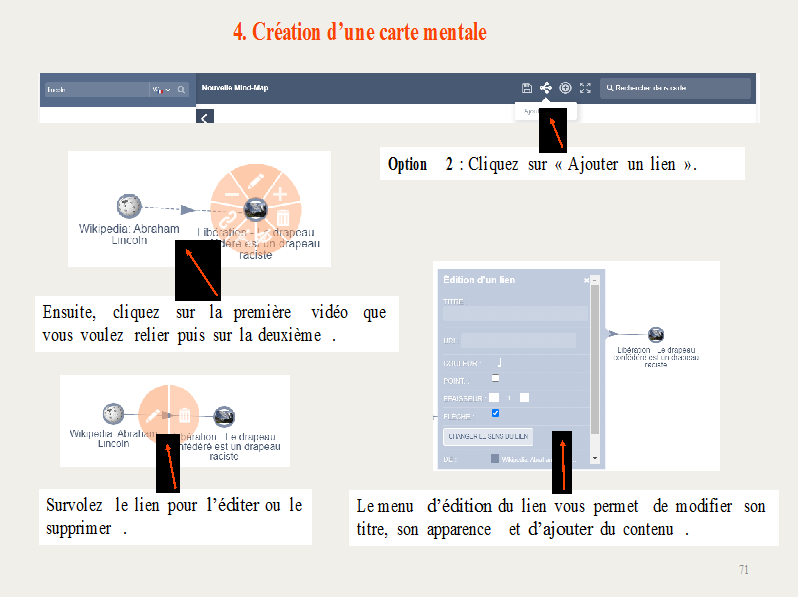
Task: Click the add link icon in toolbar
Action: click(545, 88)
